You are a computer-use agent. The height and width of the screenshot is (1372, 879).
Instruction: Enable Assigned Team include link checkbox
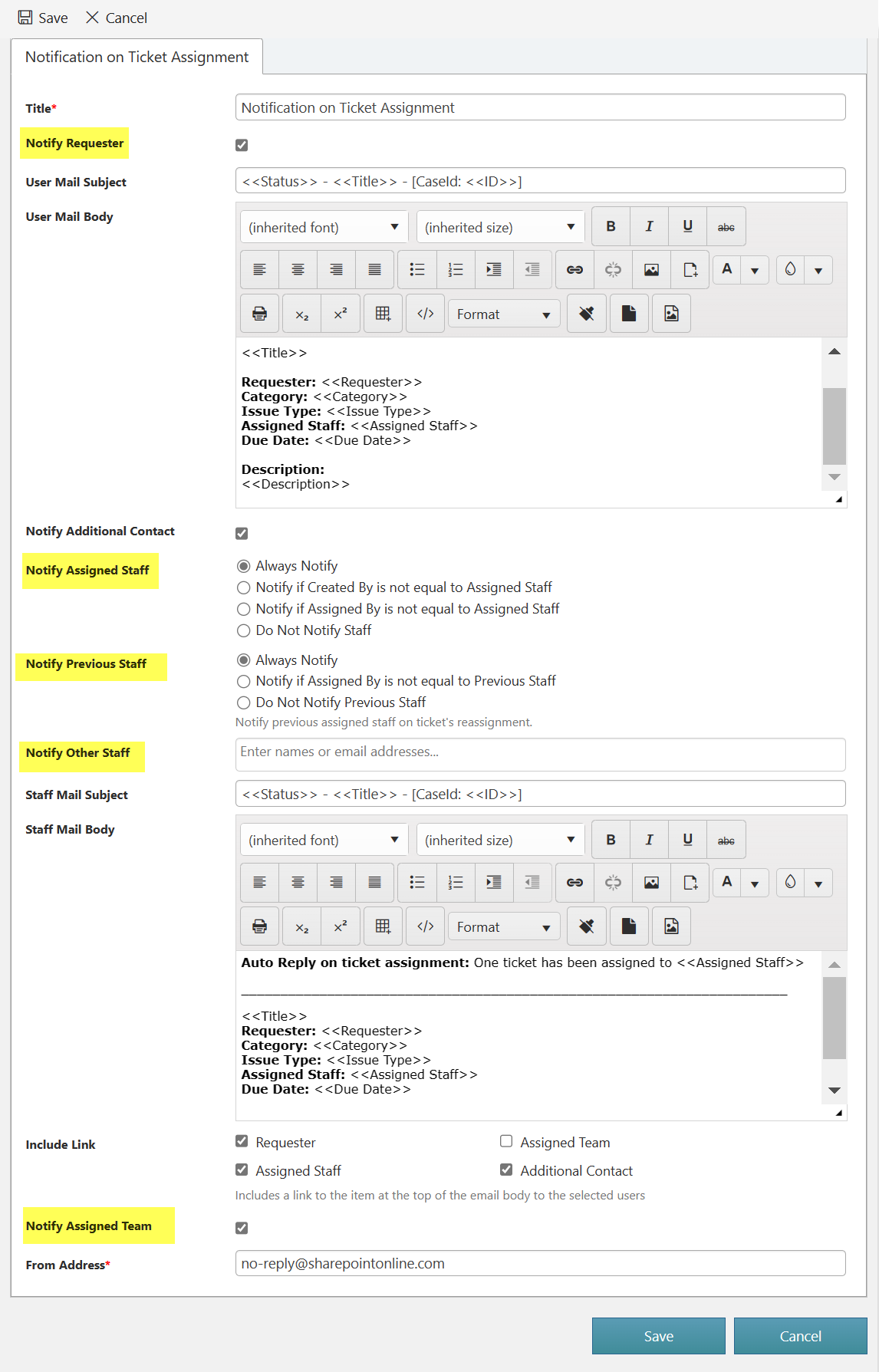pyautogui.click(x=506, y=1142)
